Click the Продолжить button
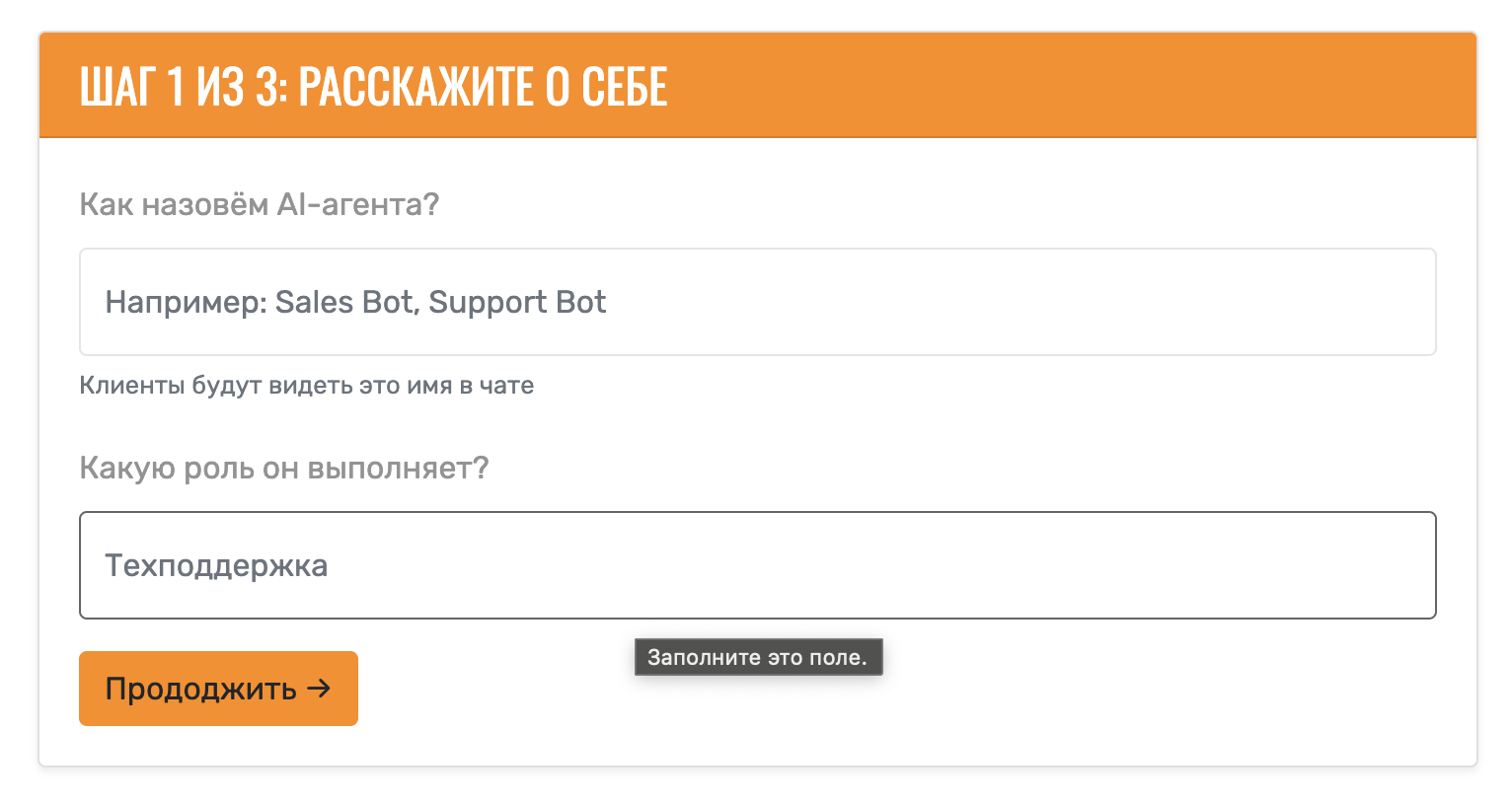The width and height of the screenshot is (1512, 803). pos(218,689)
